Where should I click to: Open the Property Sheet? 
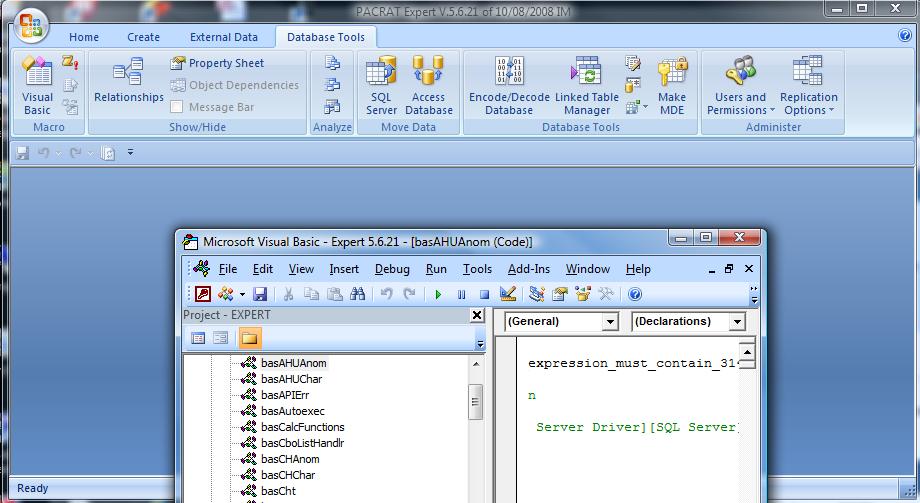click(217, 63)
